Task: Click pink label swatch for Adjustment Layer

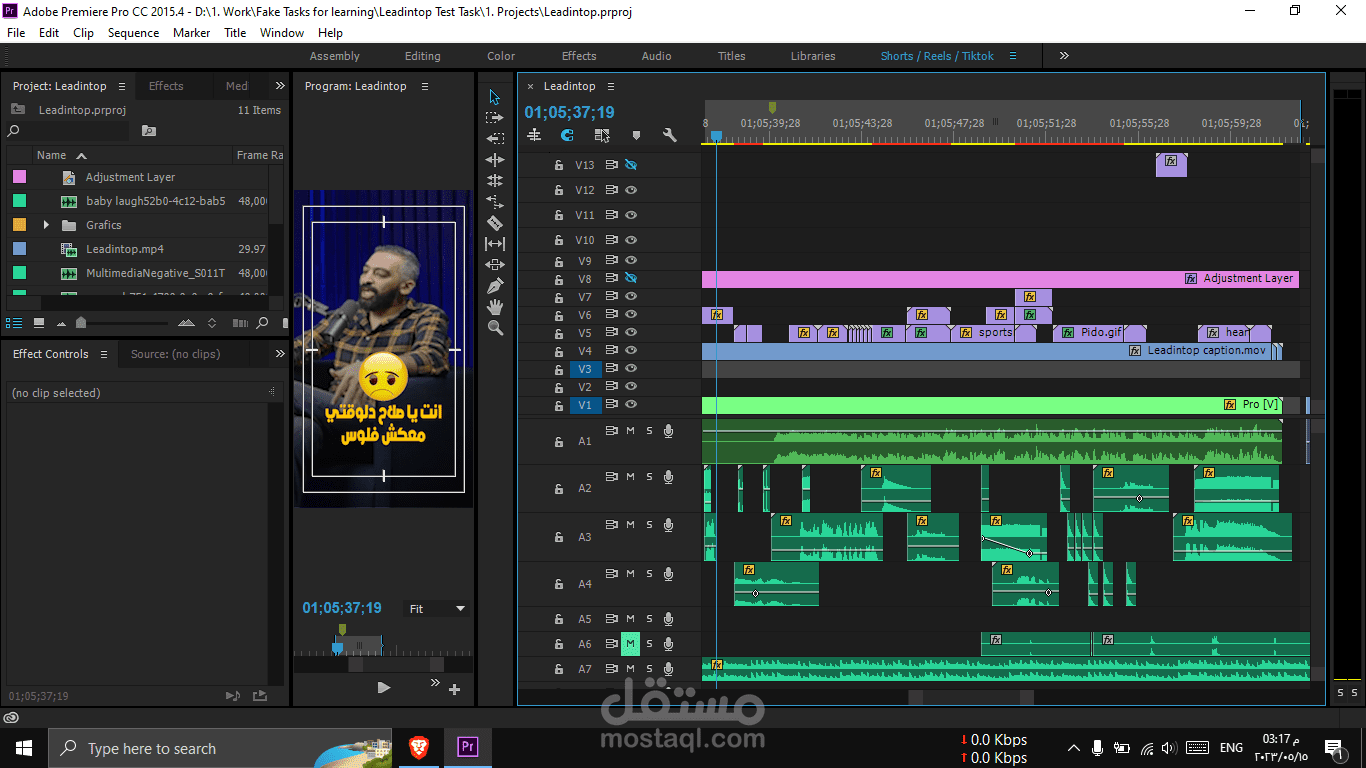Action: click(x=19, y=177)
